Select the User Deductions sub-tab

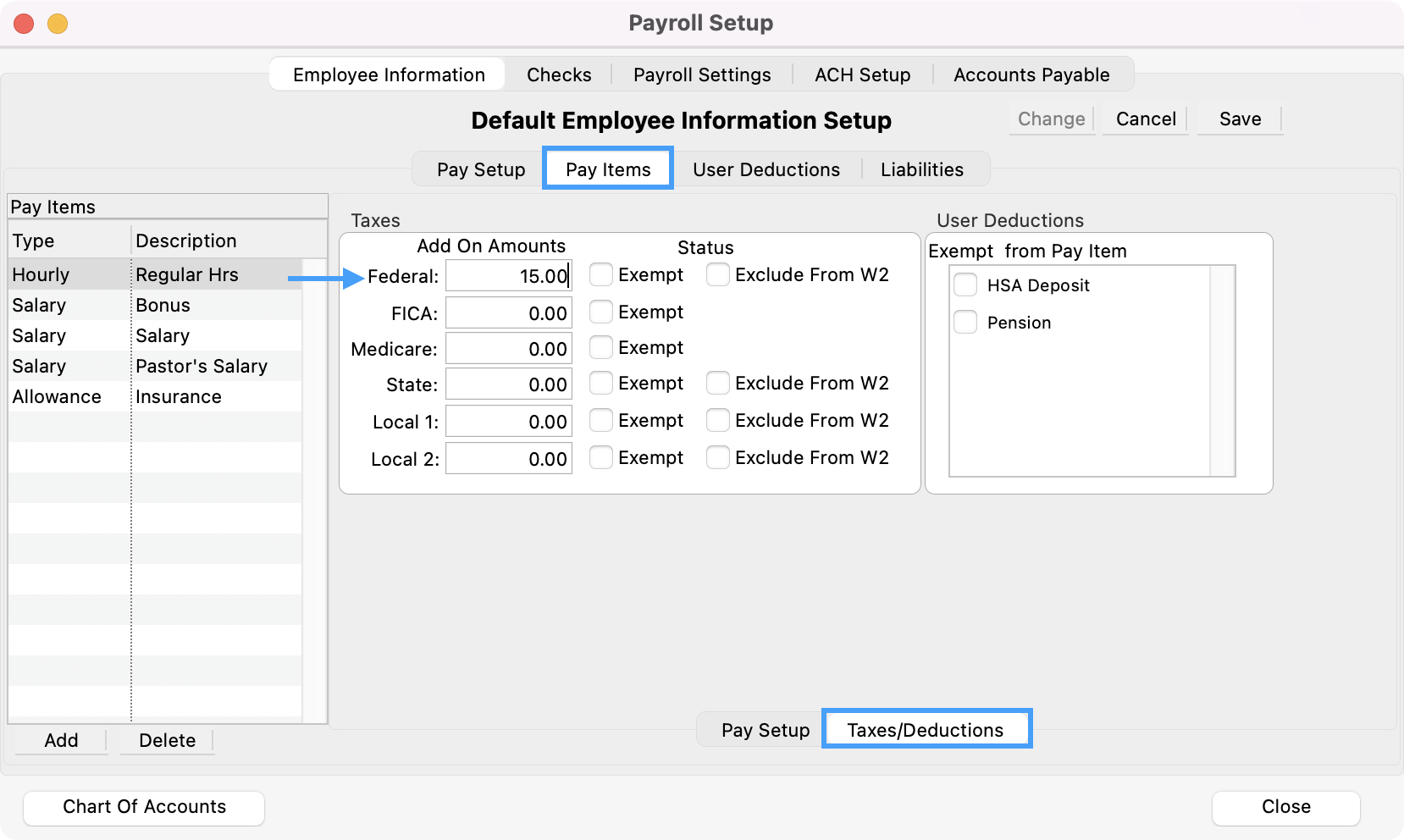point(766,169)
